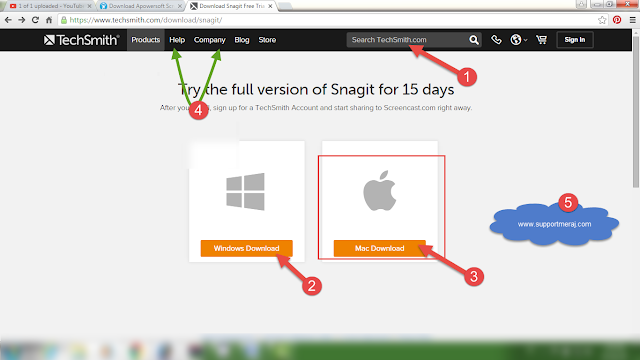Click the TechSmith logo
Screen dimensions: 640x360
click(x=81, y=40)
